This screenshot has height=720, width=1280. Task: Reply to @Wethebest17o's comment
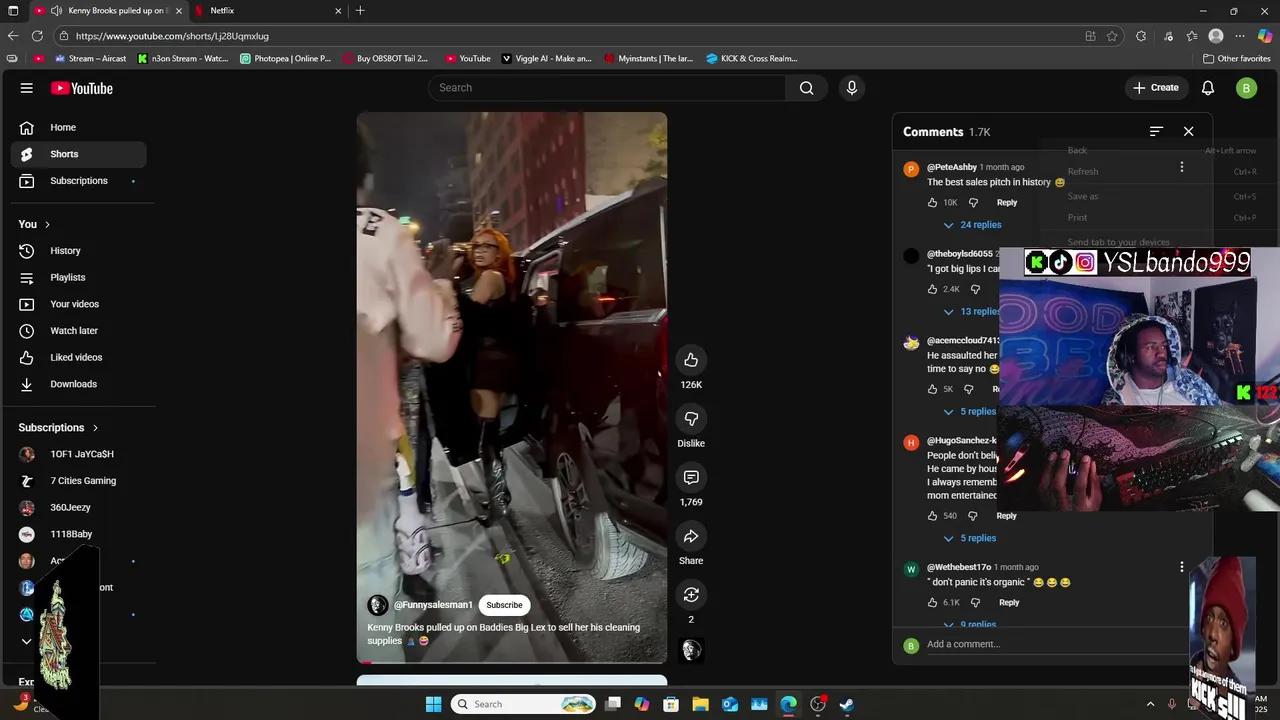pos(1009,603)
